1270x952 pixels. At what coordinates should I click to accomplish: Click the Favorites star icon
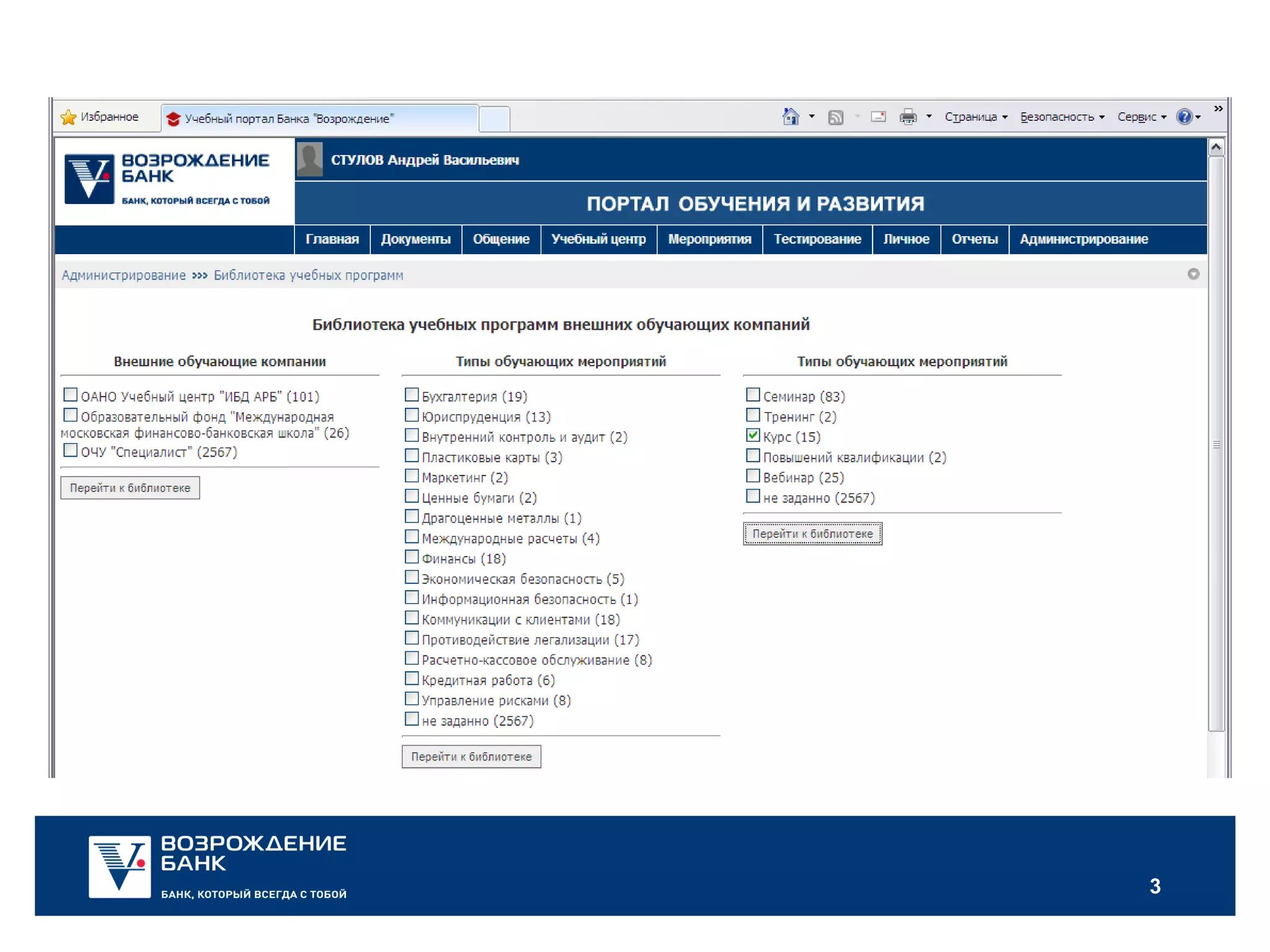coord(68,117)
